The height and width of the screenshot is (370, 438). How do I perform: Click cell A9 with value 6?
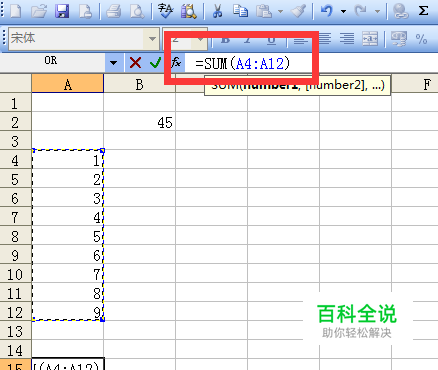click(x=68, y=255)
